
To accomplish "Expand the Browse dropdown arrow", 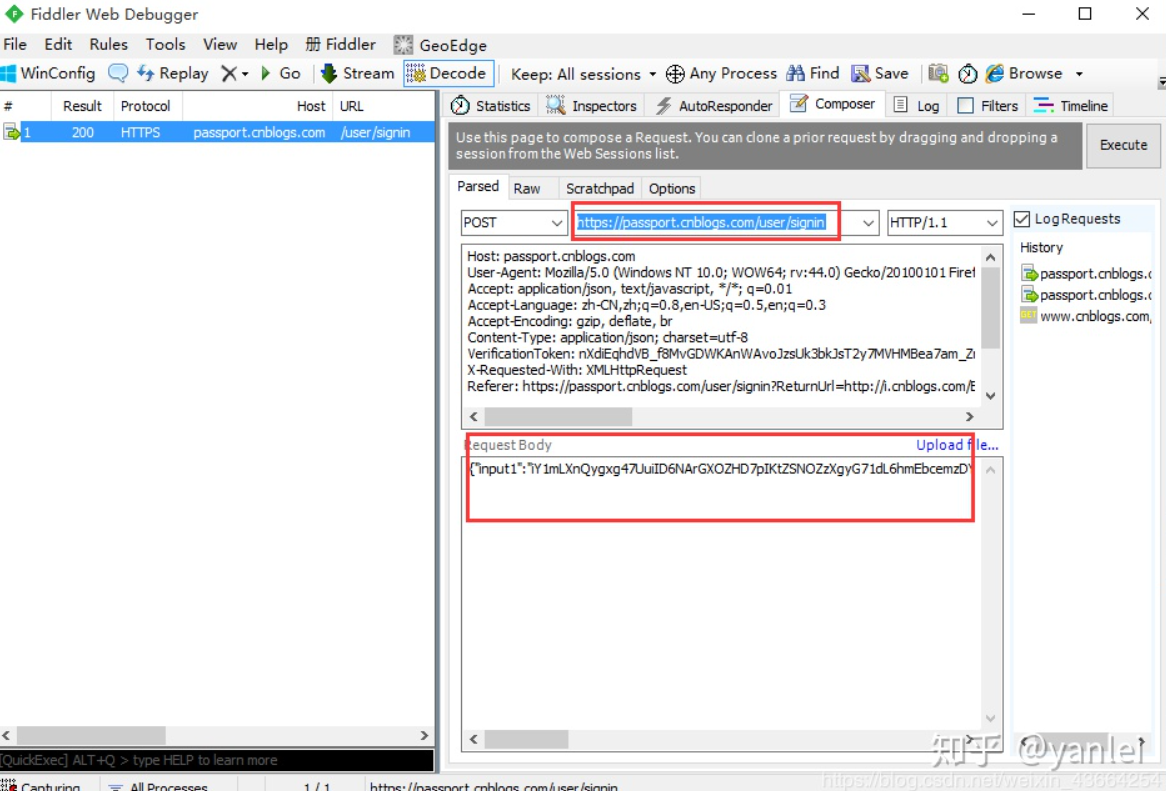I will tap(1079, 74).
